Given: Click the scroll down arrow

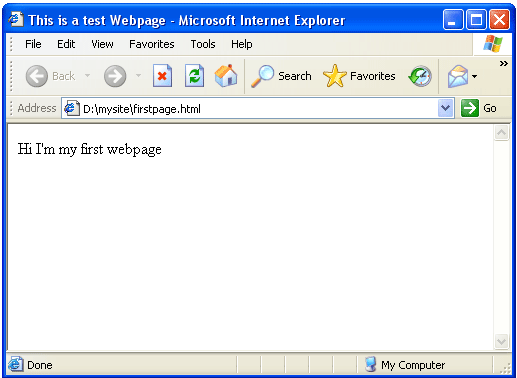Looking at the screenshot, I should click(501, 341).
